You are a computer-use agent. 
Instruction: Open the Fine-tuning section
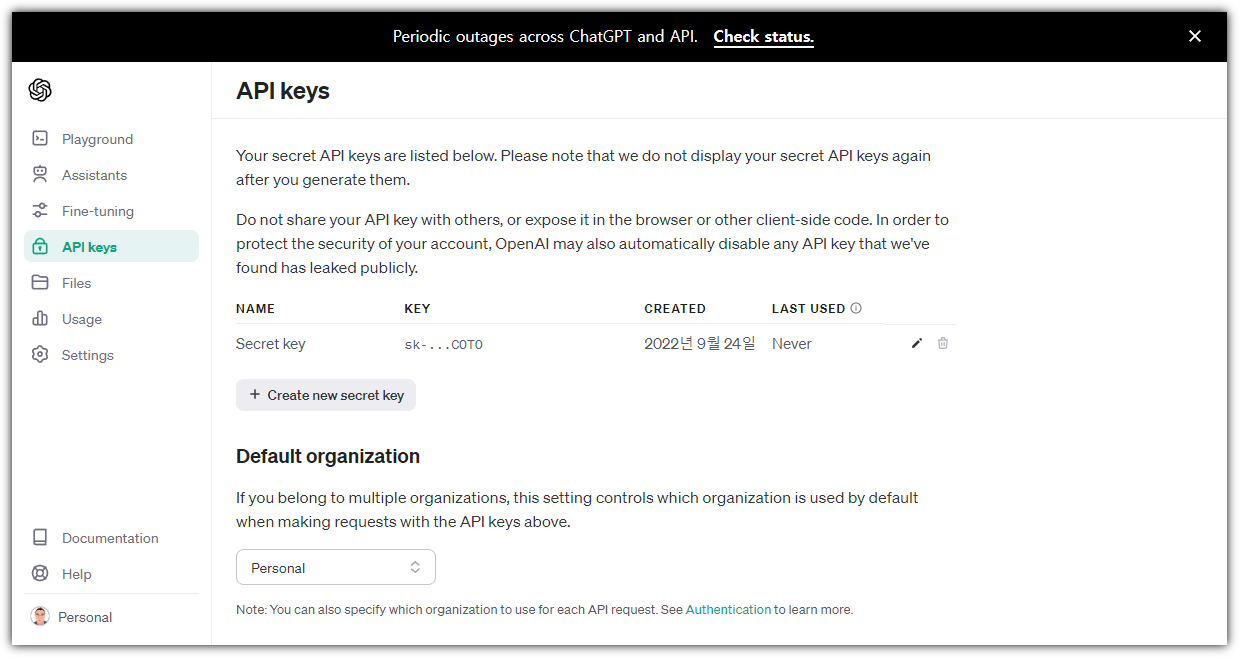(111, 211)
